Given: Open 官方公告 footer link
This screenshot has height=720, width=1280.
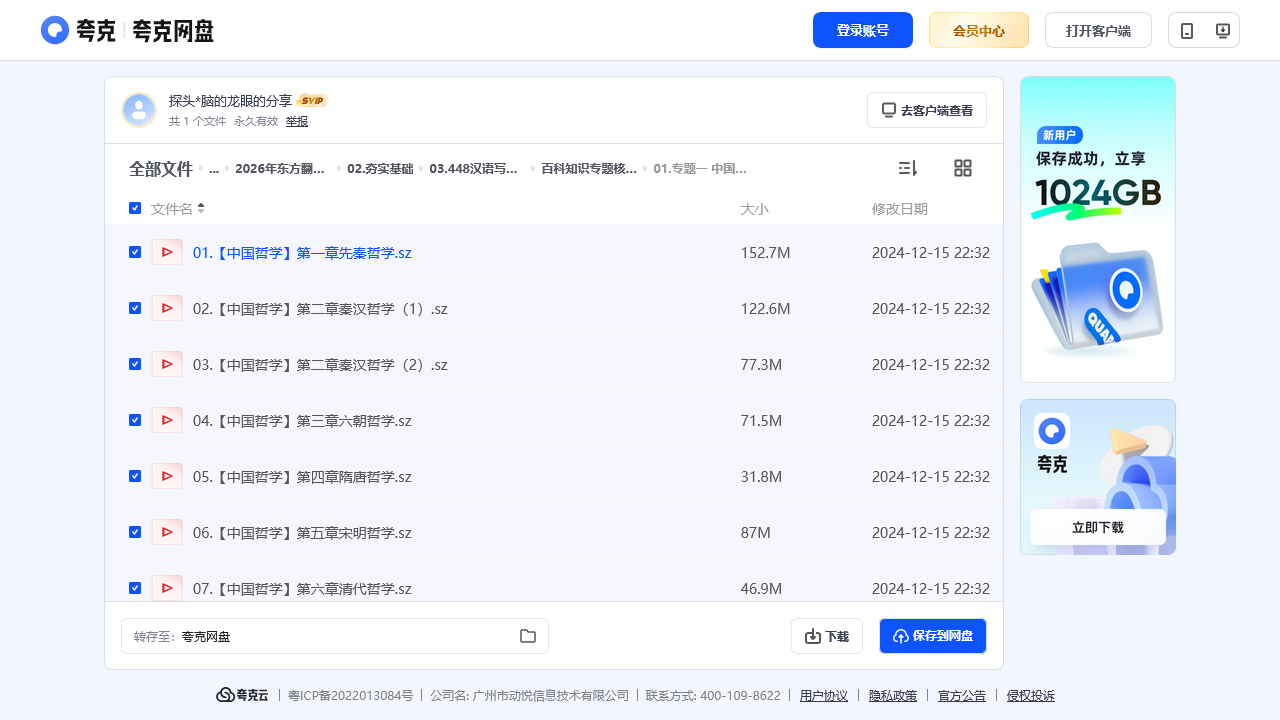Looking at the screenshot, I should tap(962, 696).
